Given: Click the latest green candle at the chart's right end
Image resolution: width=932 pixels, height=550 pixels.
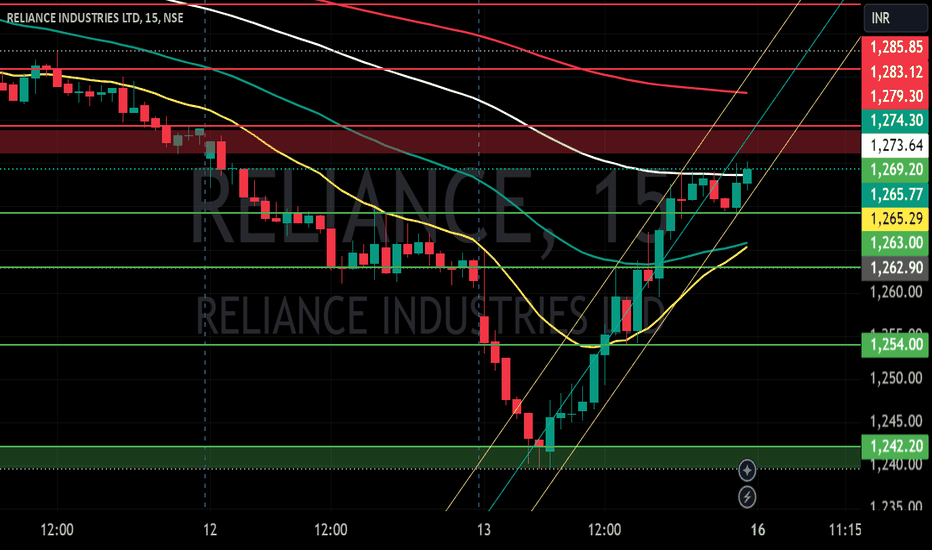Looking at the screenshot, I should point(747,176).
